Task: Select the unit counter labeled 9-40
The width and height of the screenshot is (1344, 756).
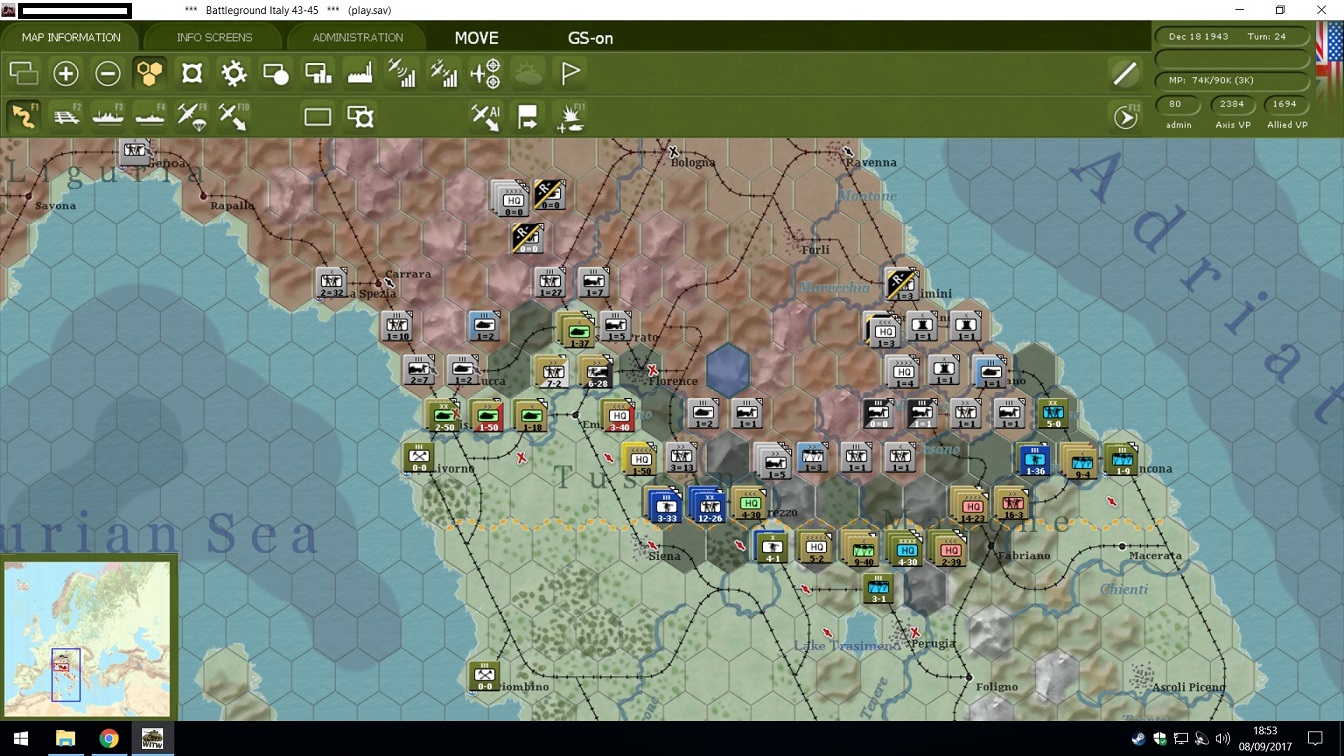Action: point(862,549)
